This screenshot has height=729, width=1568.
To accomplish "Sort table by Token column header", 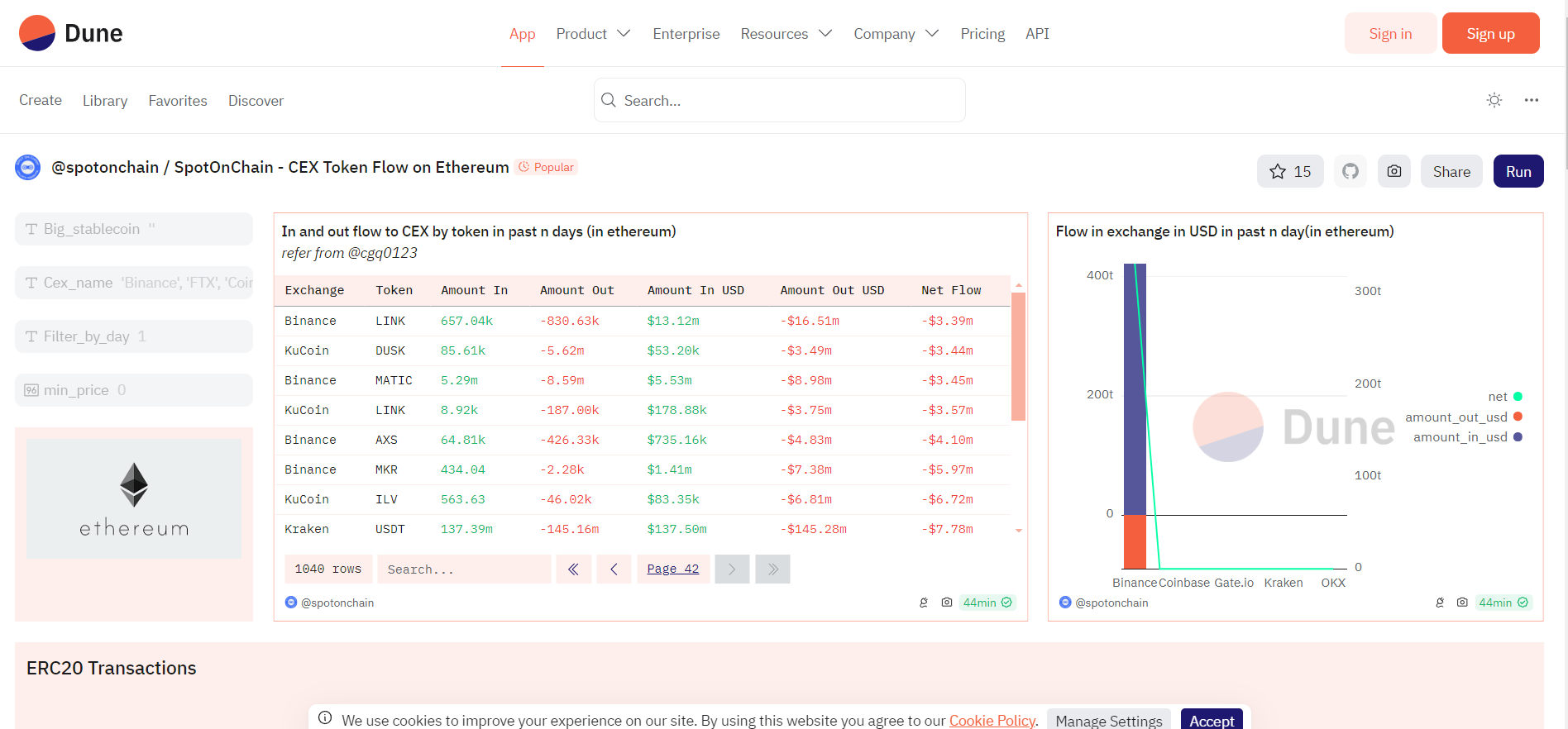I will [394, 290].
